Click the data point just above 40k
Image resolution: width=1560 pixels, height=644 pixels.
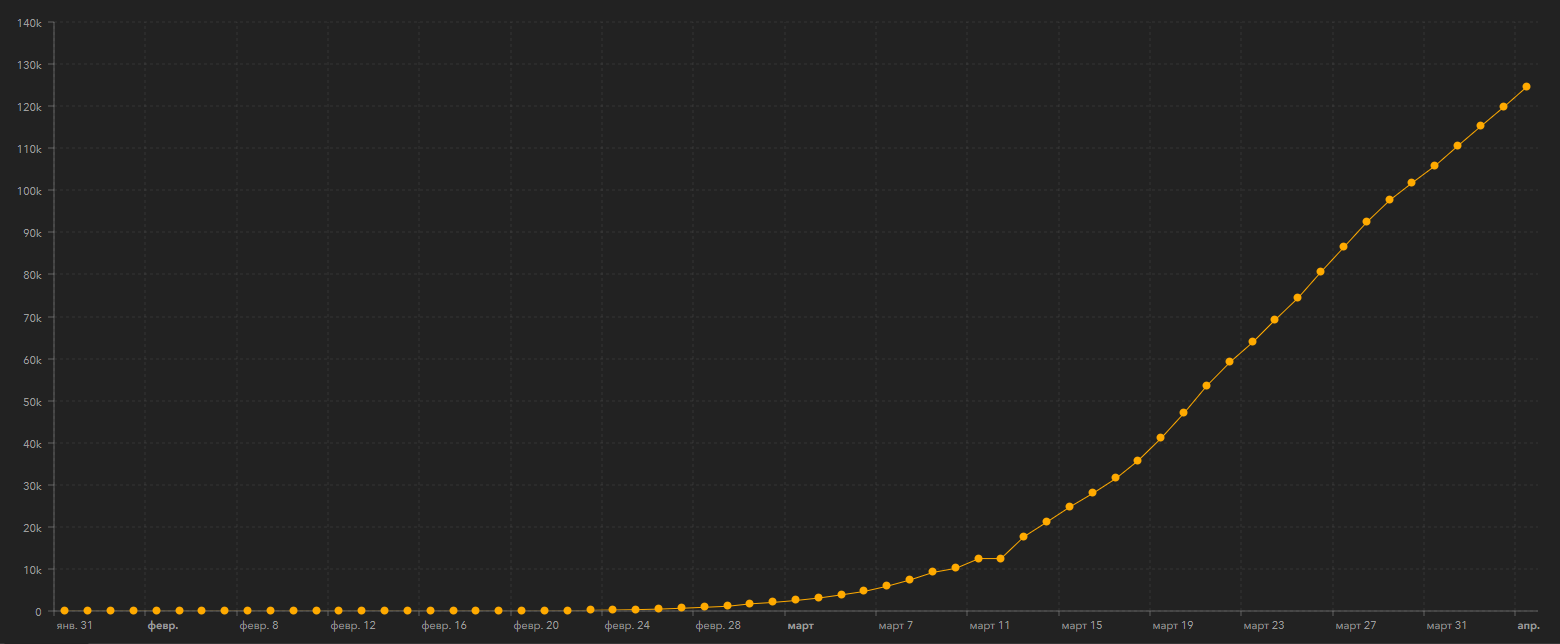pos(1160,438)
